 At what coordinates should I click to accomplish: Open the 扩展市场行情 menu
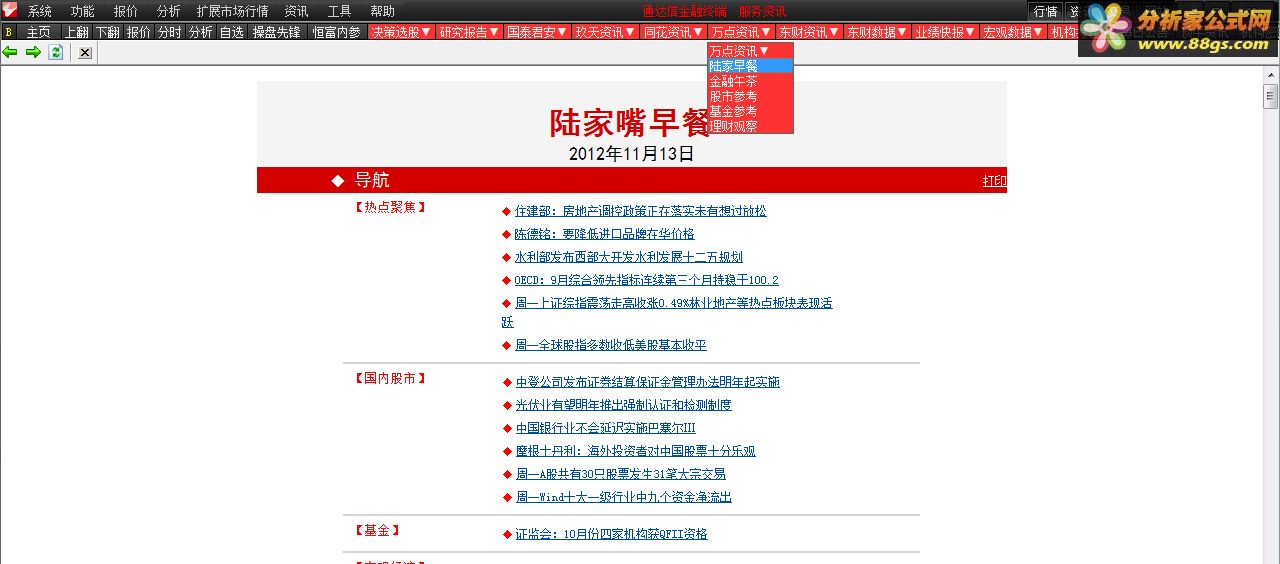point(232,11)
